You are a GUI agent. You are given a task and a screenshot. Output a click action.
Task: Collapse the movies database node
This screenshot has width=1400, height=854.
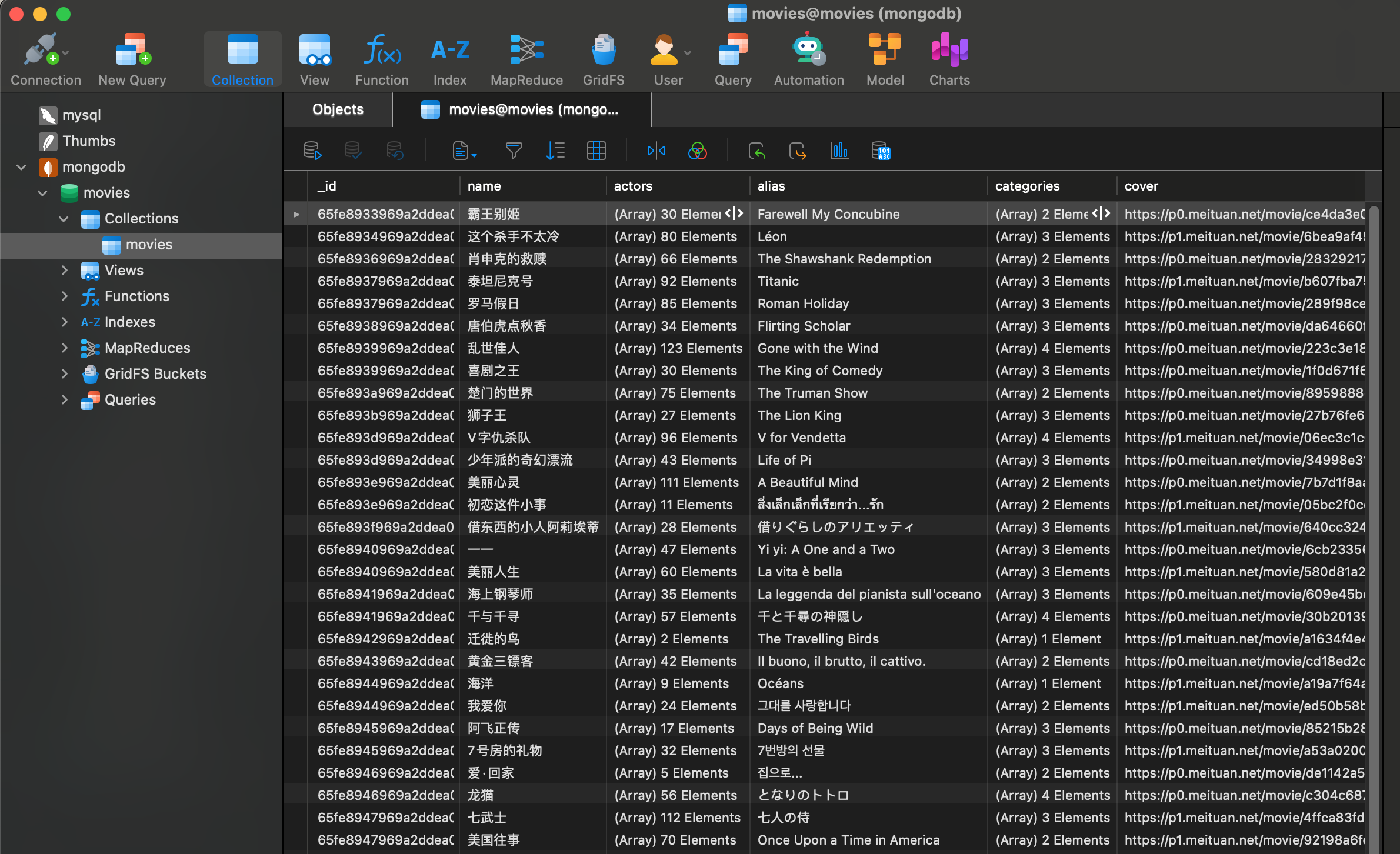pyautogui.click(x=42, y=193)
